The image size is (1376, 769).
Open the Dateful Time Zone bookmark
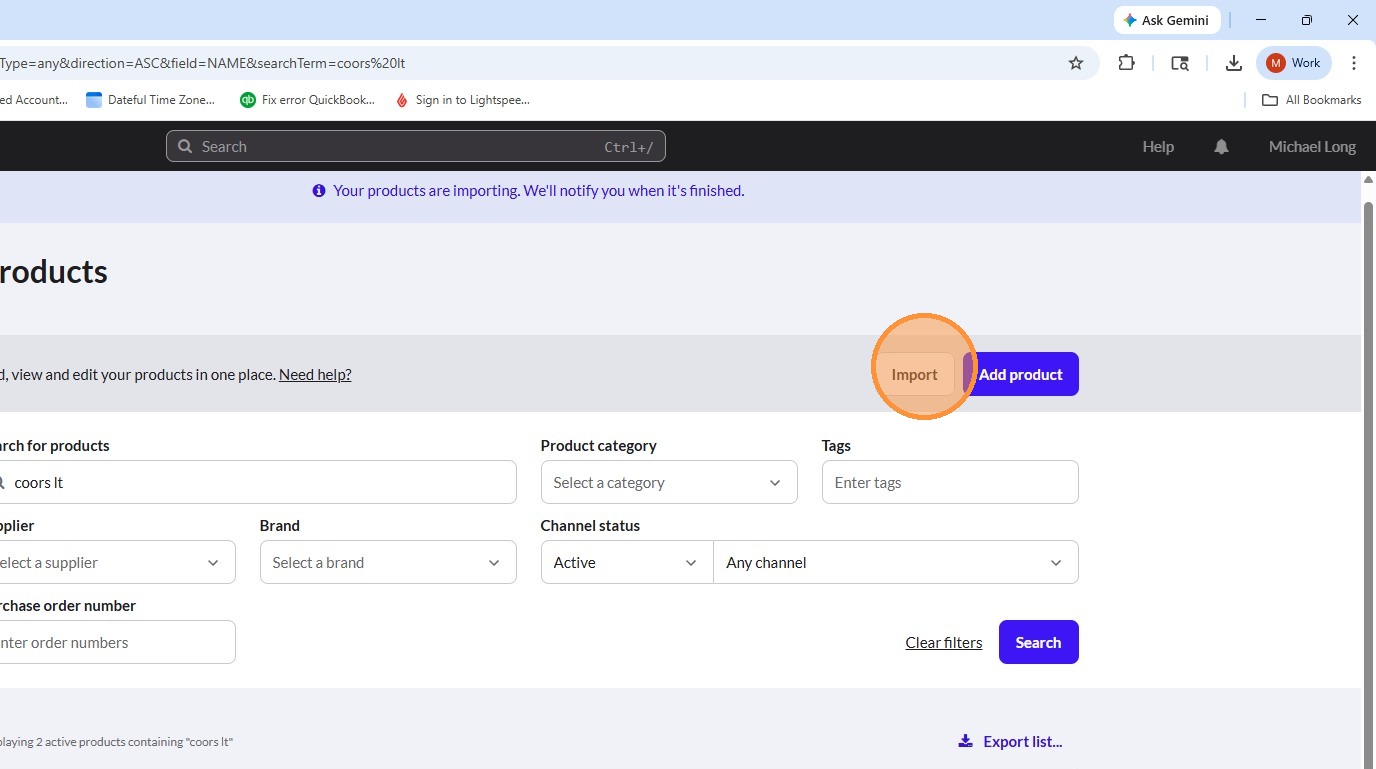(150, 100)
